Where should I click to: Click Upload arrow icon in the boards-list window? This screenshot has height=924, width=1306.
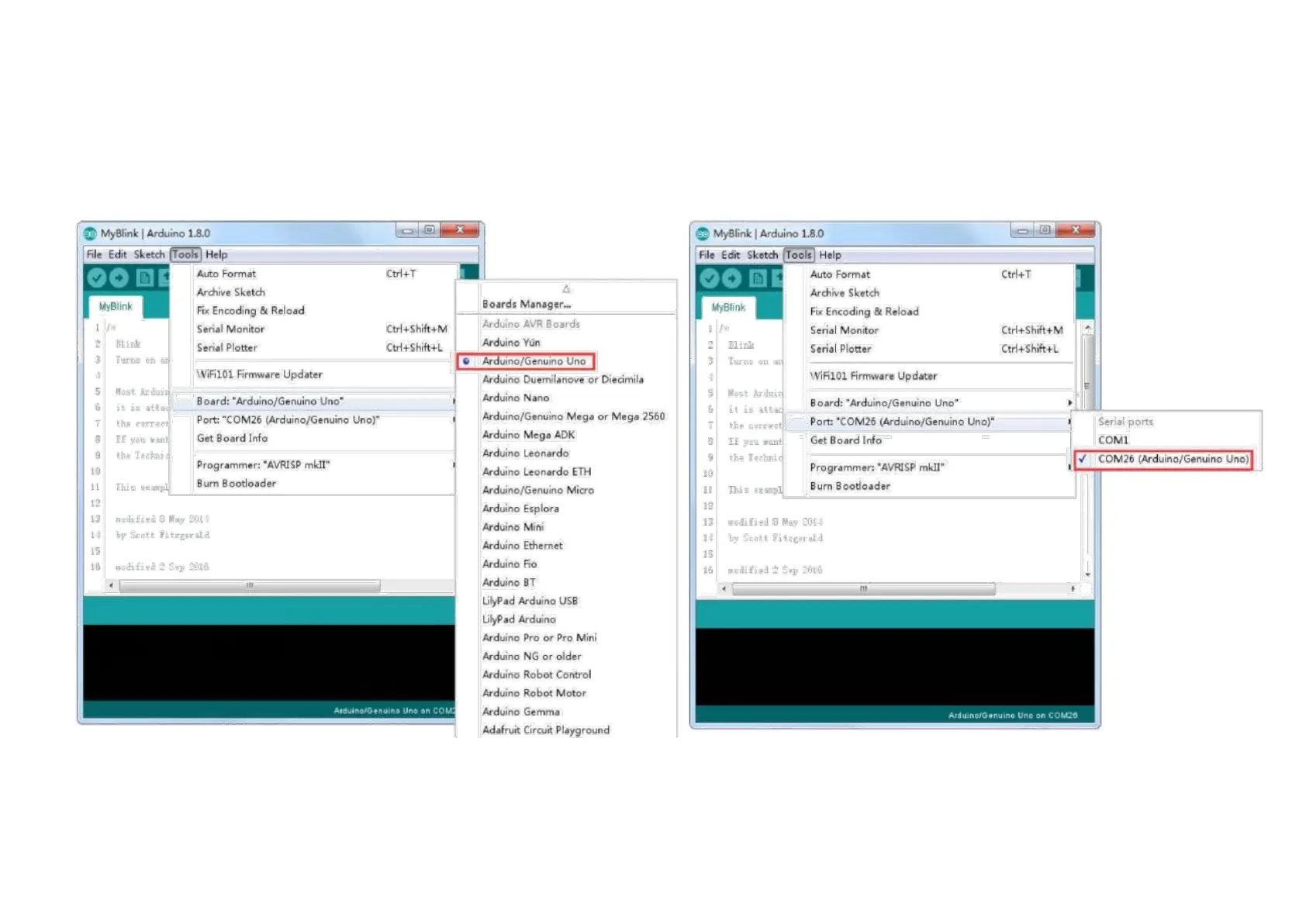pos(119,278)
